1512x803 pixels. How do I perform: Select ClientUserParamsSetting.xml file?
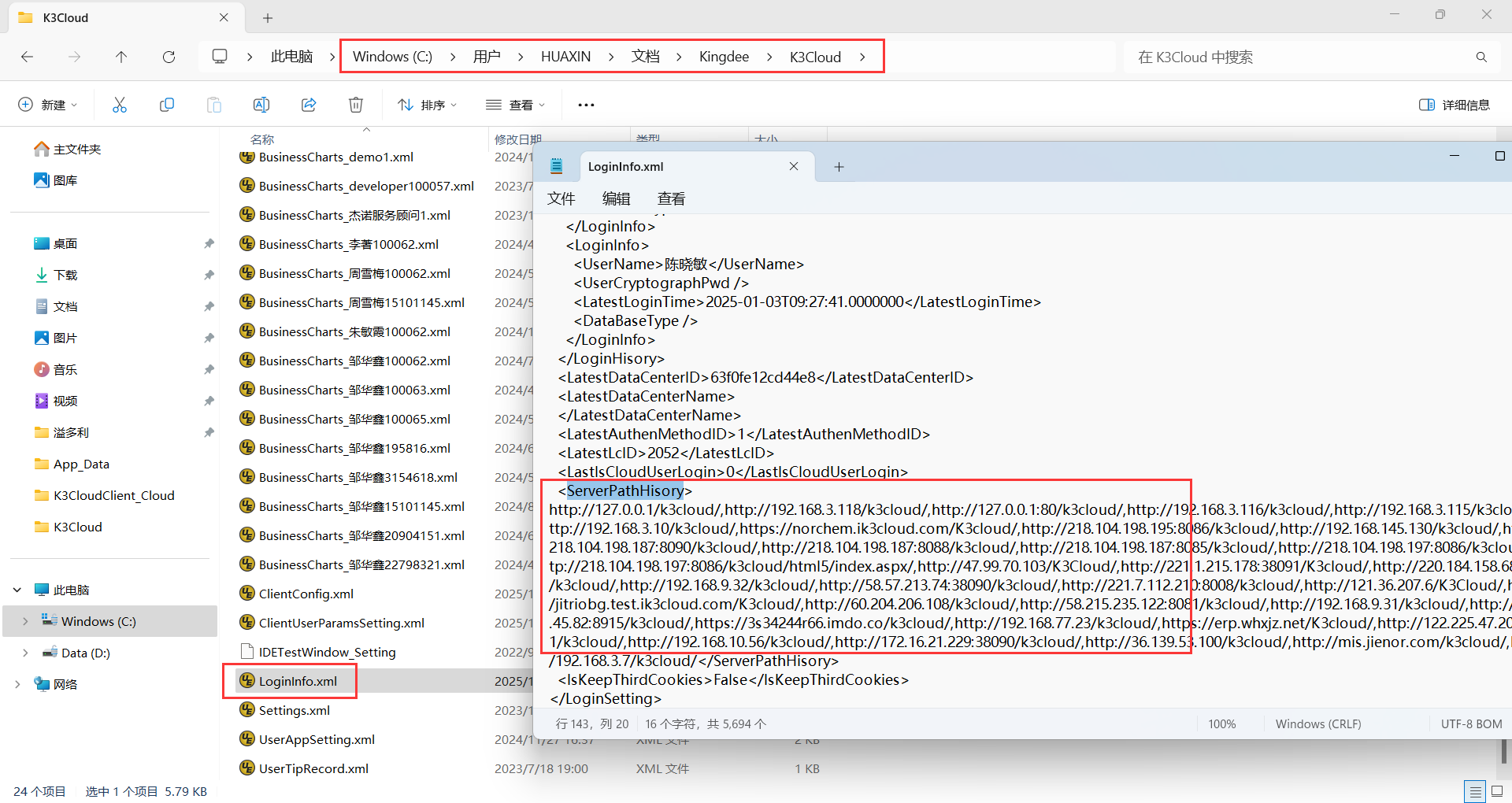[341, 623]
